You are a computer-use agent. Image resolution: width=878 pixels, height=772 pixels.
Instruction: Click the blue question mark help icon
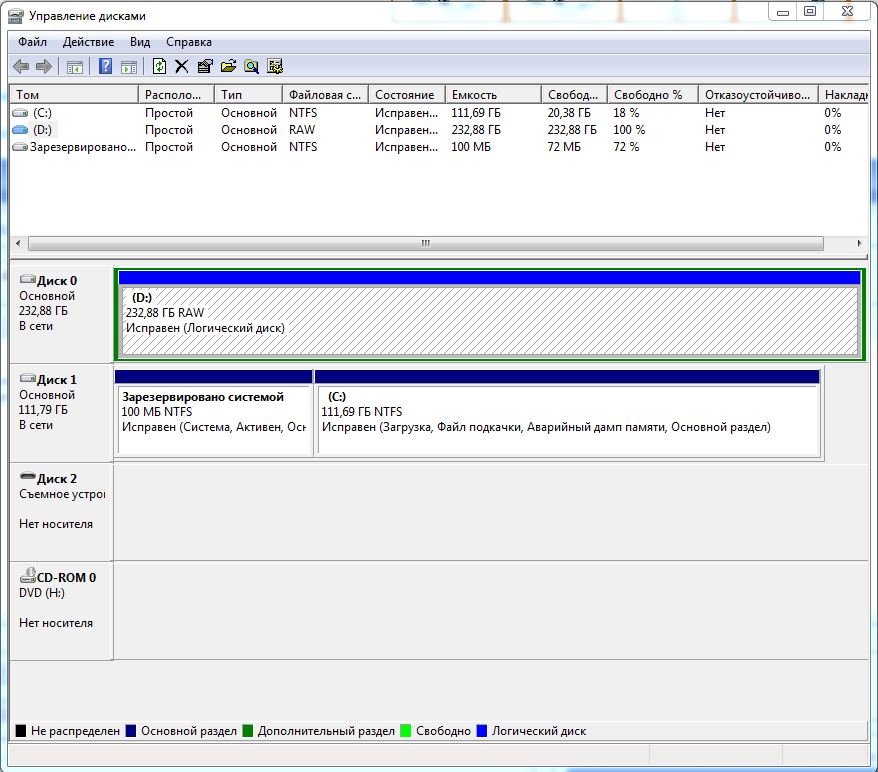point(105,67)
